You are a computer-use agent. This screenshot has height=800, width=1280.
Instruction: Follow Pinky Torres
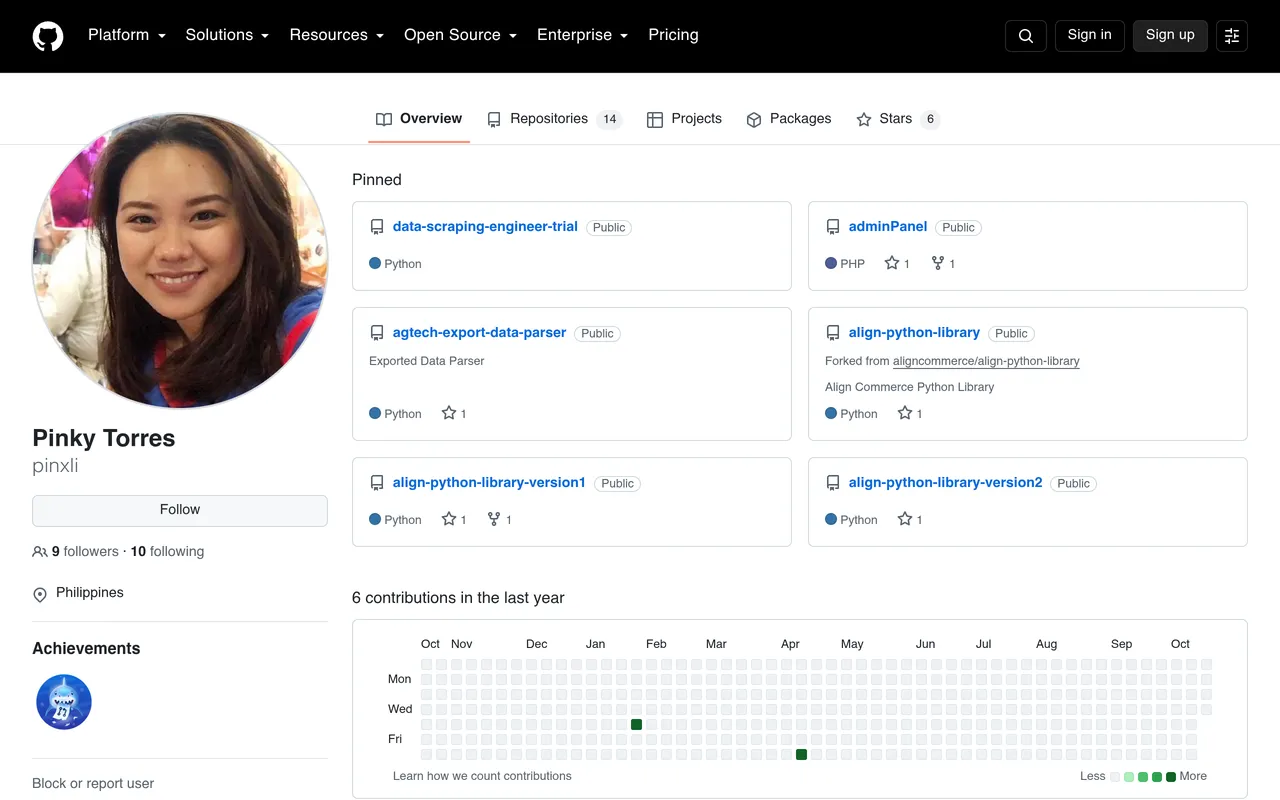click(x=180, y=510)
